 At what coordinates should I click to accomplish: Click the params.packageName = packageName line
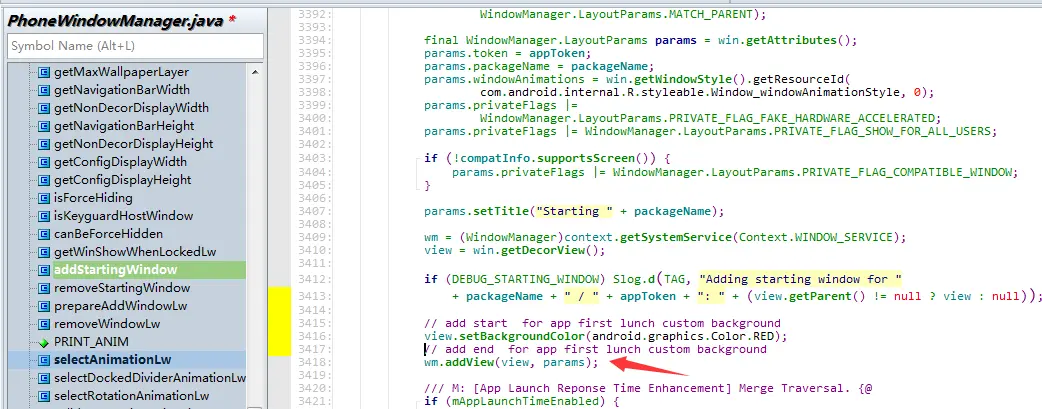pos(539,67)
